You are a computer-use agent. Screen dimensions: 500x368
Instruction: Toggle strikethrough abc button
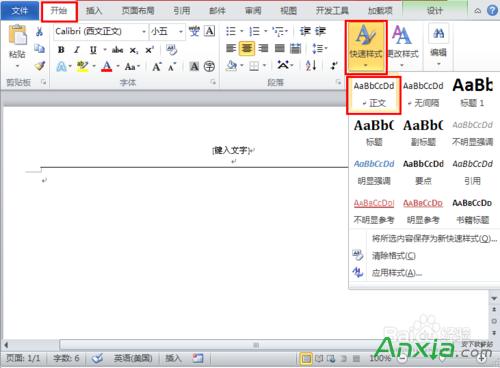pos(117,50)
